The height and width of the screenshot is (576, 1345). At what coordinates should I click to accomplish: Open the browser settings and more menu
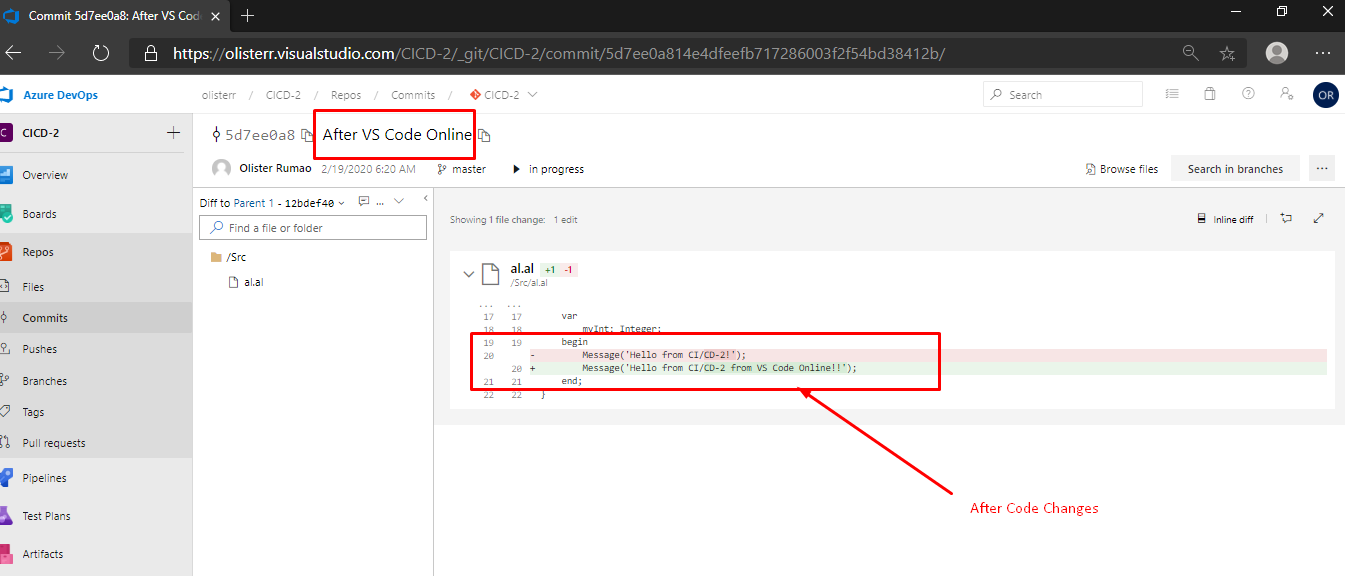[x=1323, y=53]
